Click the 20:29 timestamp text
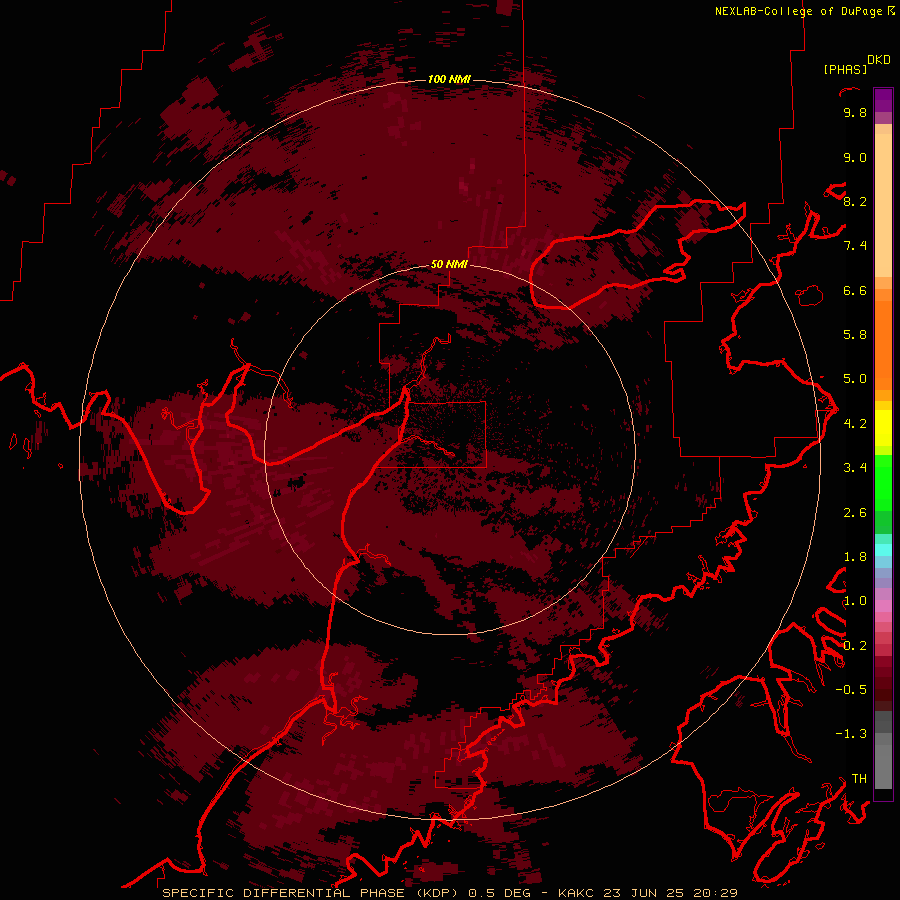 [x=715, y=893]
